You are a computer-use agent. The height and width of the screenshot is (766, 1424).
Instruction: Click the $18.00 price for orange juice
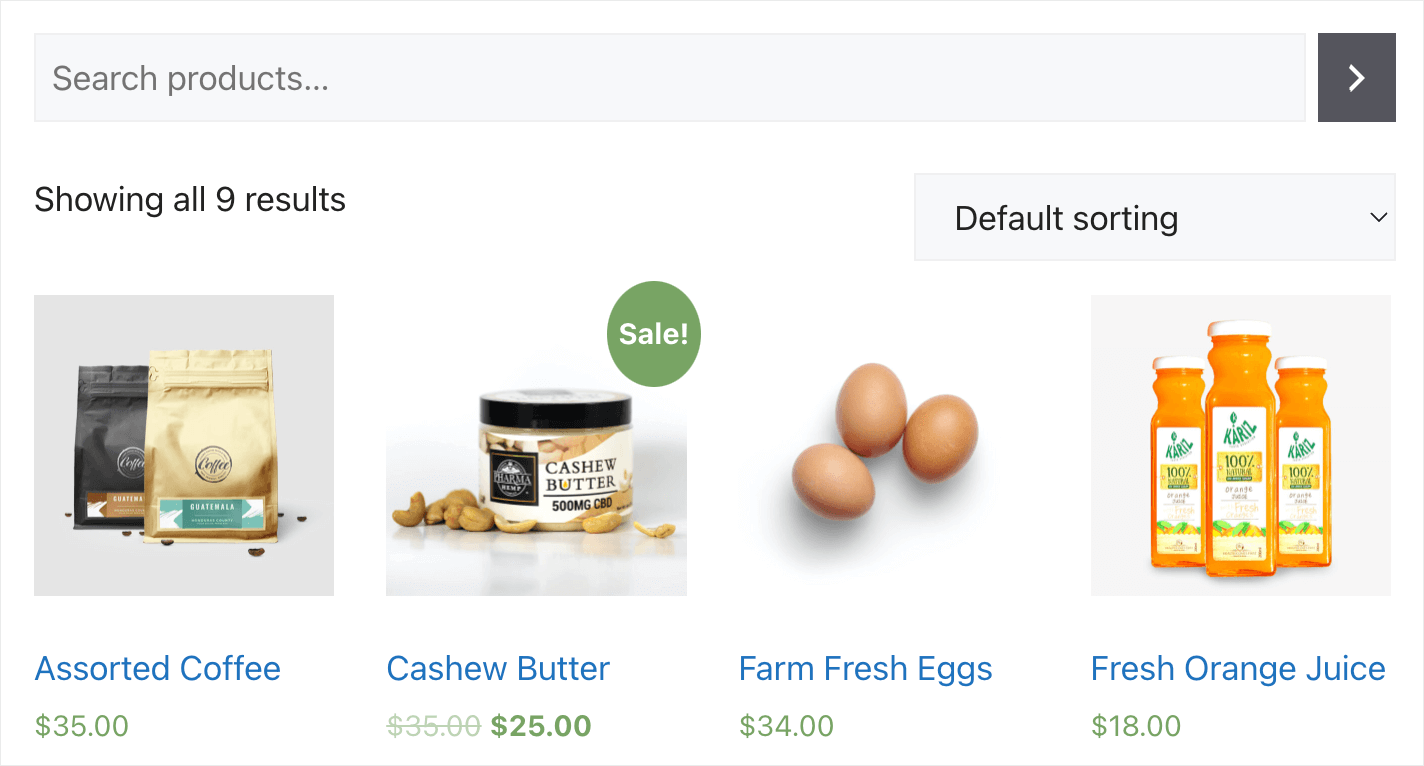pyautogui.click(x=1136, y=725)
